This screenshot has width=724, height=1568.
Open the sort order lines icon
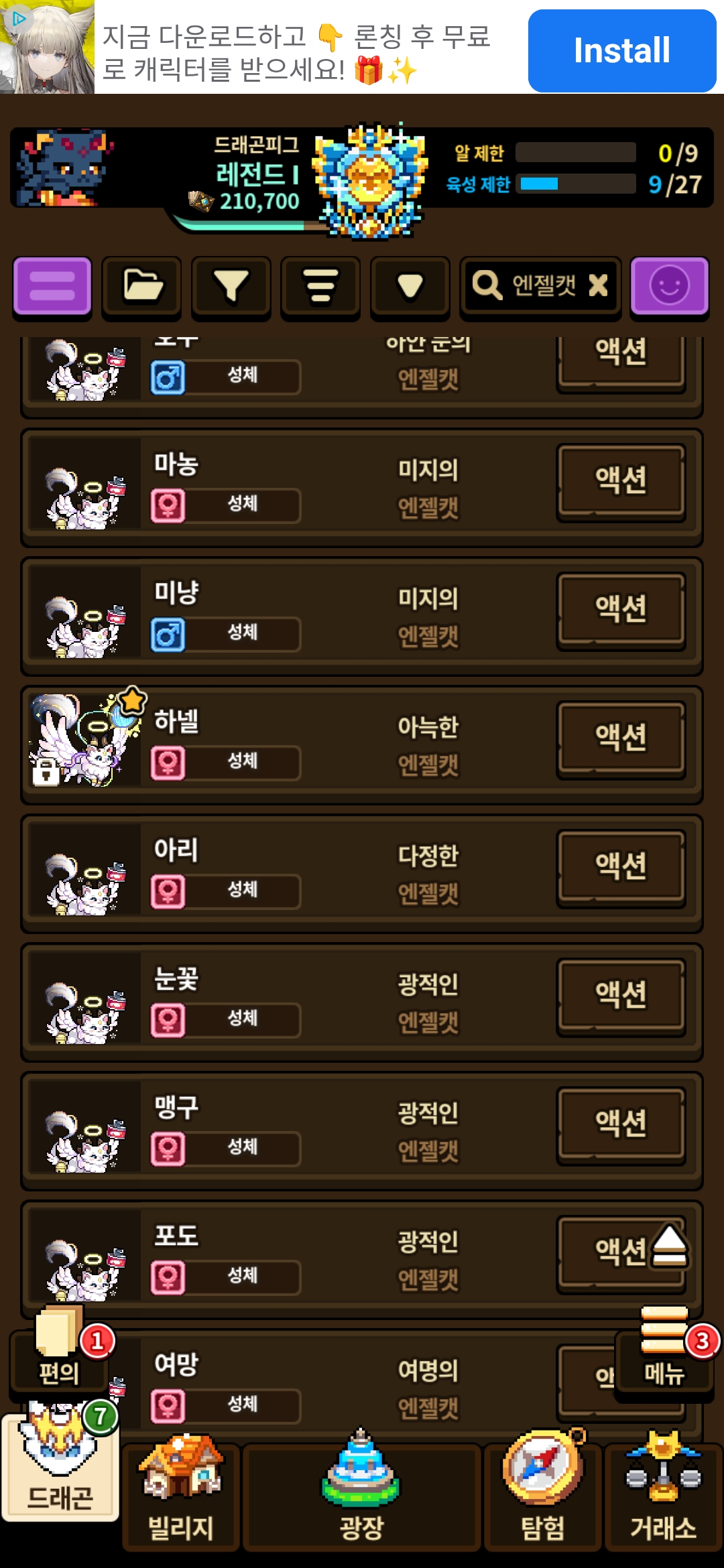click(x=320, y=287)
